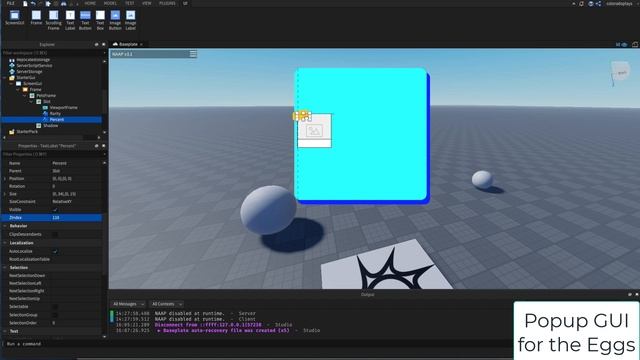
Task: Close the Baseplate tab
Action: pyautogui.click(x=142, y=44)
